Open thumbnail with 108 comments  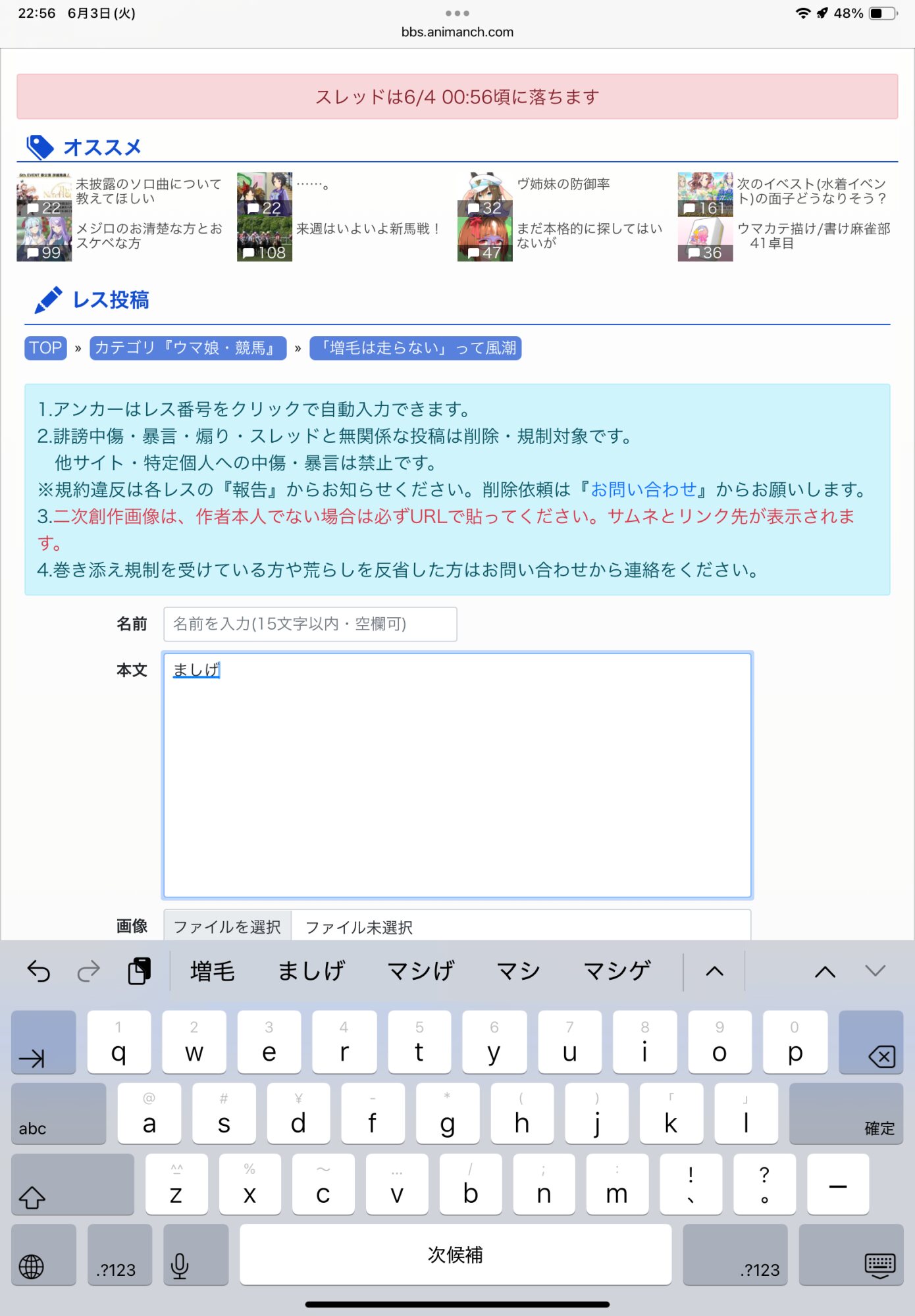pyautogui.click(x=264, y=240)
